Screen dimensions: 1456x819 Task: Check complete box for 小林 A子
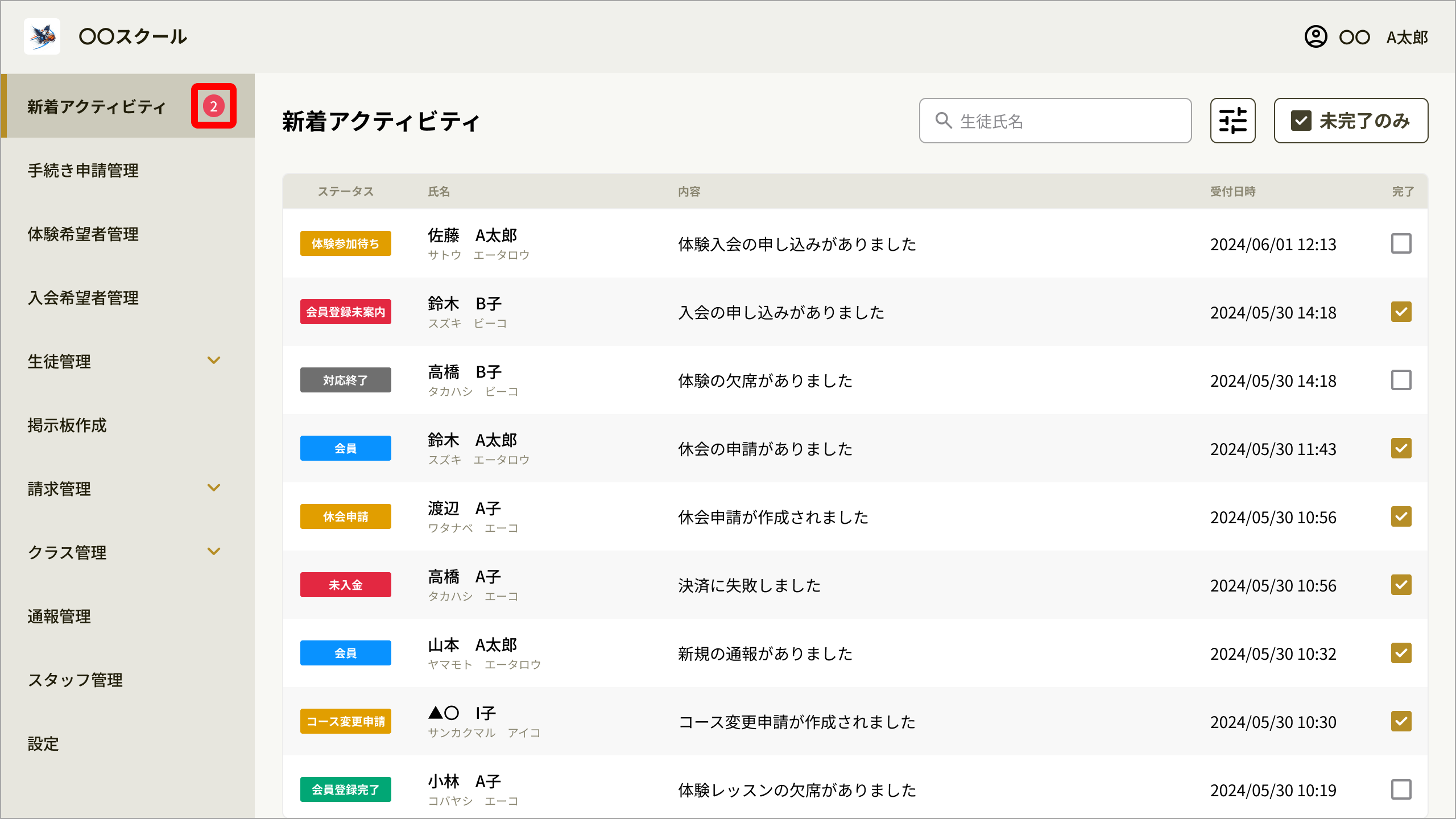pos(1401,789)
